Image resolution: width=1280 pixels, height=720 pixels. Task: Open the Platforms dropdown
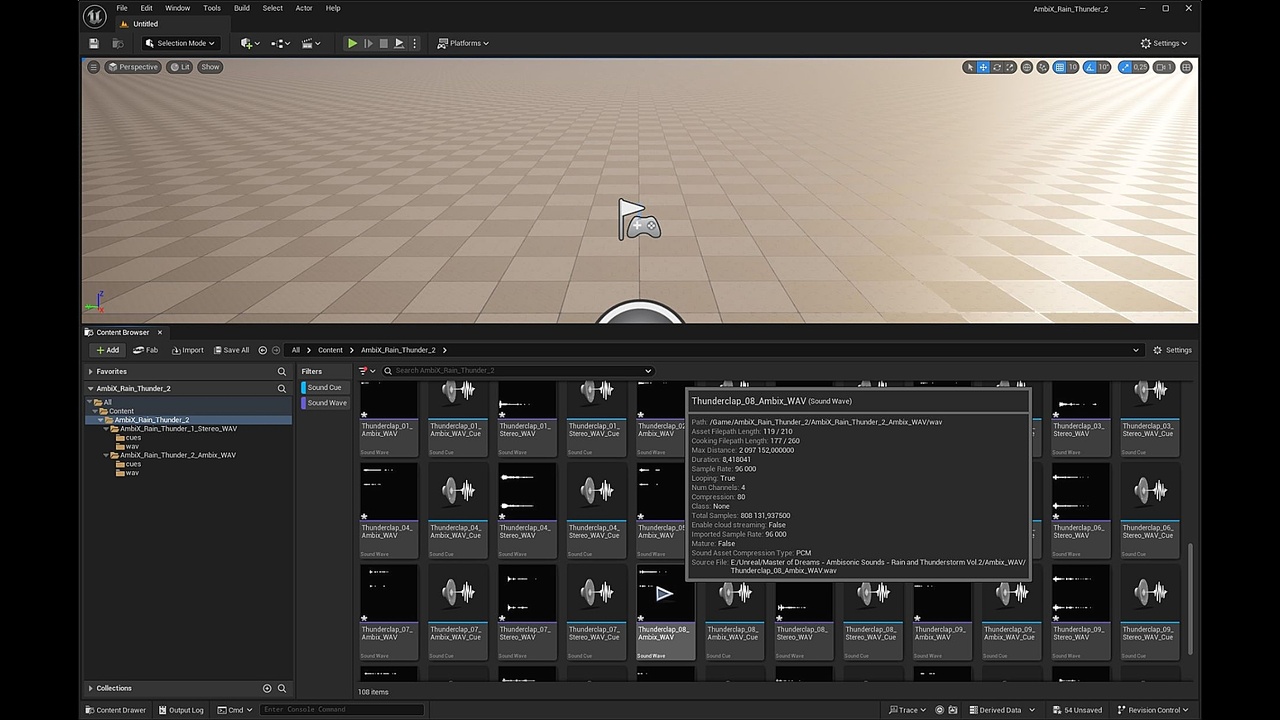click(465, 43)
